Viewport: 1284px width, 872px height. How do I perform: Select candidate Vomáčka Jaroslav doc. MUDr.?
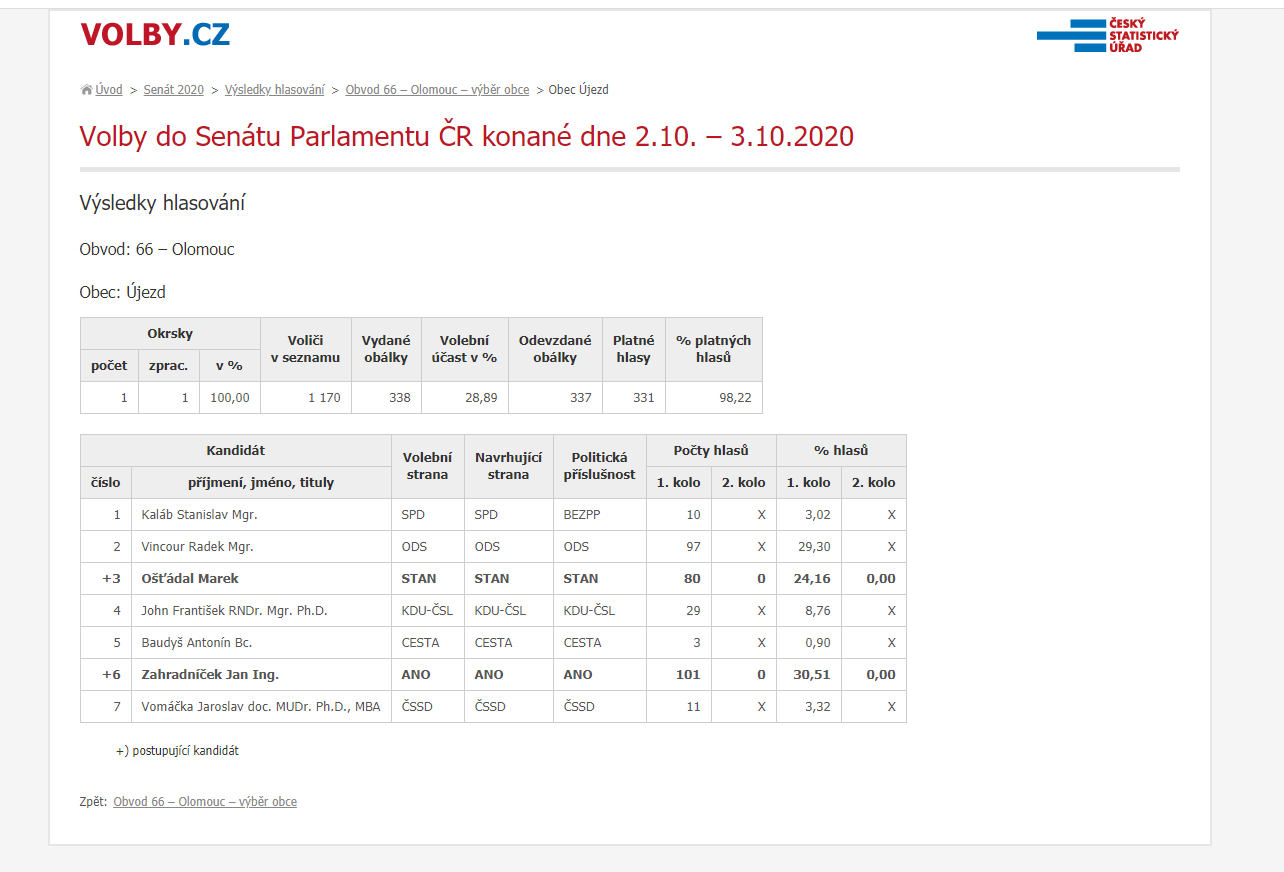click(x=261, y=707)
